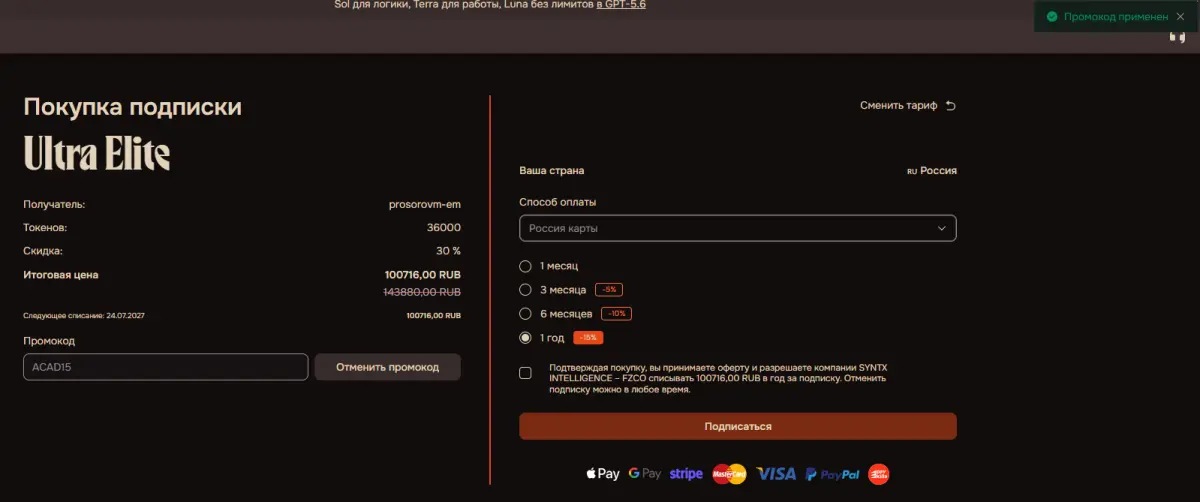Screen dimensions: 1200x502
Task: Click the 30 % discount value
Action: (449, 251)
